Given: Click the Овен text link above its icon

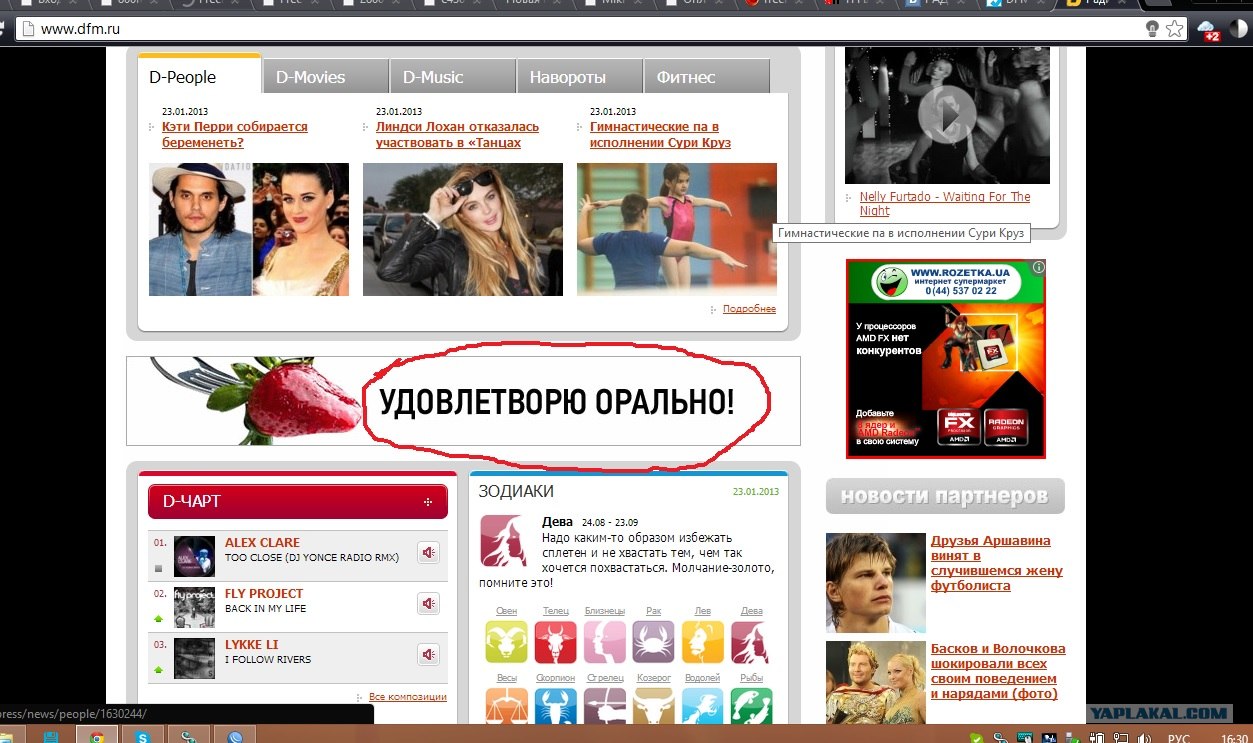Looking at the screenshot, I should [x=506, y=611].
